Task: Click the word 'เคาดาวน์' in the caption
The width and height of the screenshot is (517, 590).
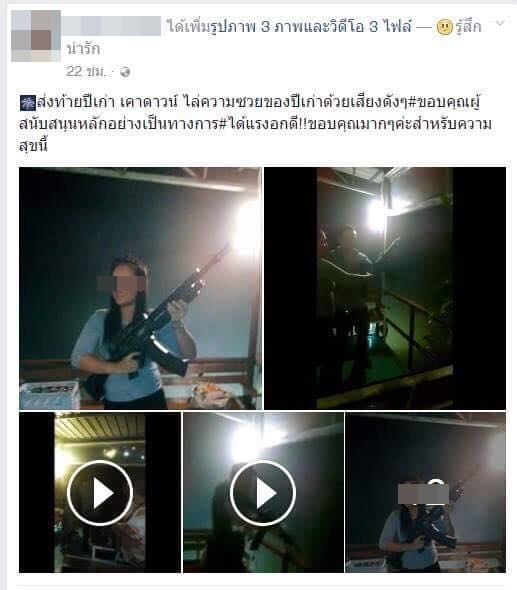Action: [x=148, y=102]
